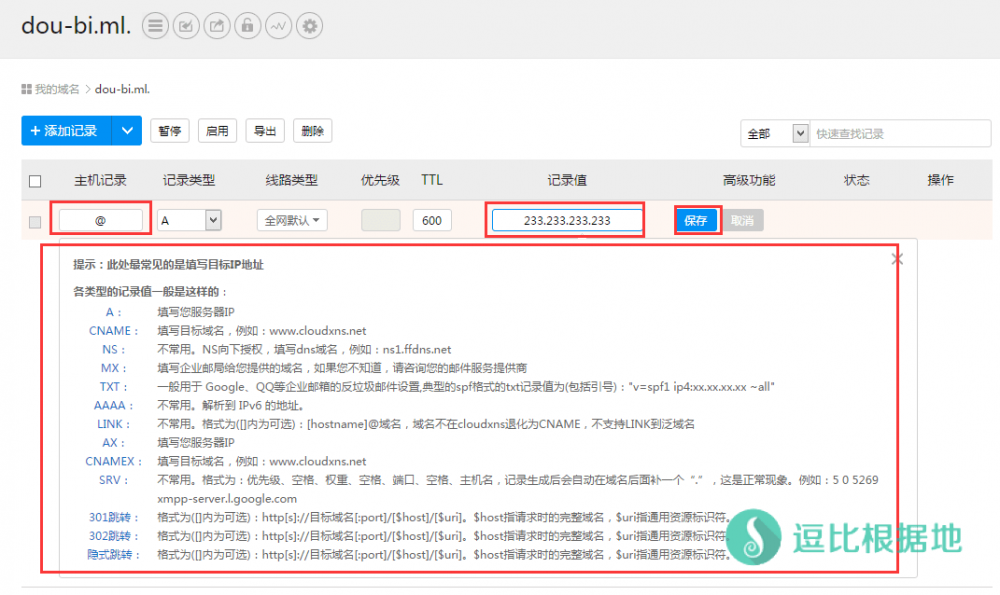The height and width of the screenshot is (595, 1000).
Task: Close the record value tips panel
Action: click(x=897, y=259)
